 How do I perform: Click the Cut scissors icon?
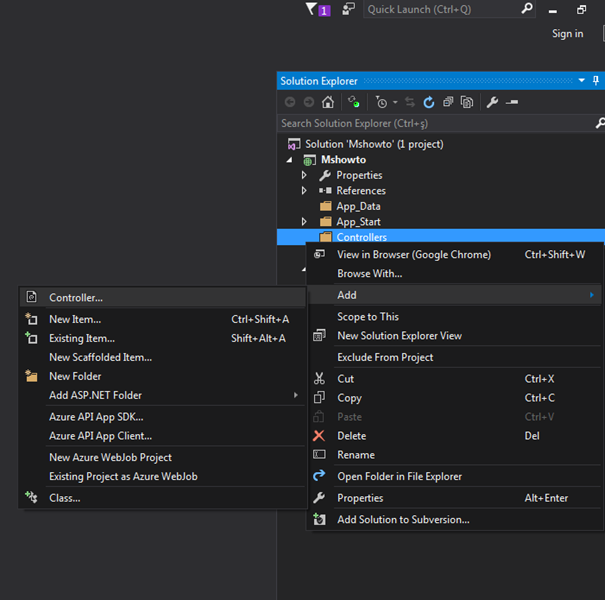click(319, 379)
